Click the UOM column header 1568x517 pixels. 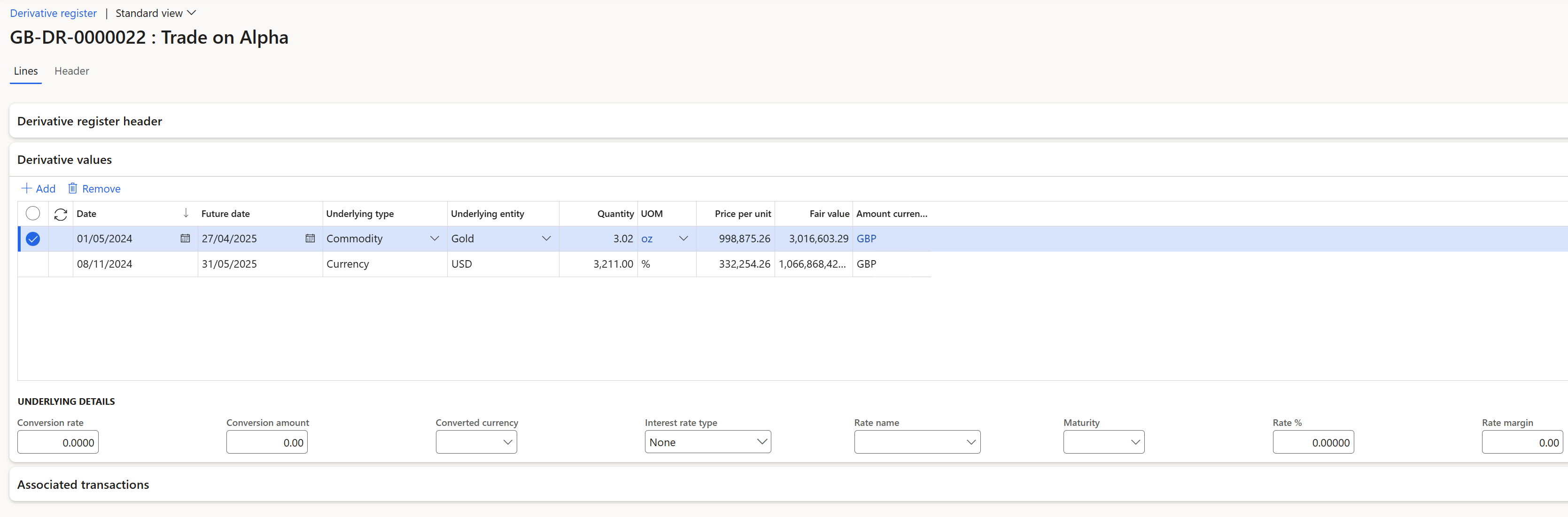667,214
